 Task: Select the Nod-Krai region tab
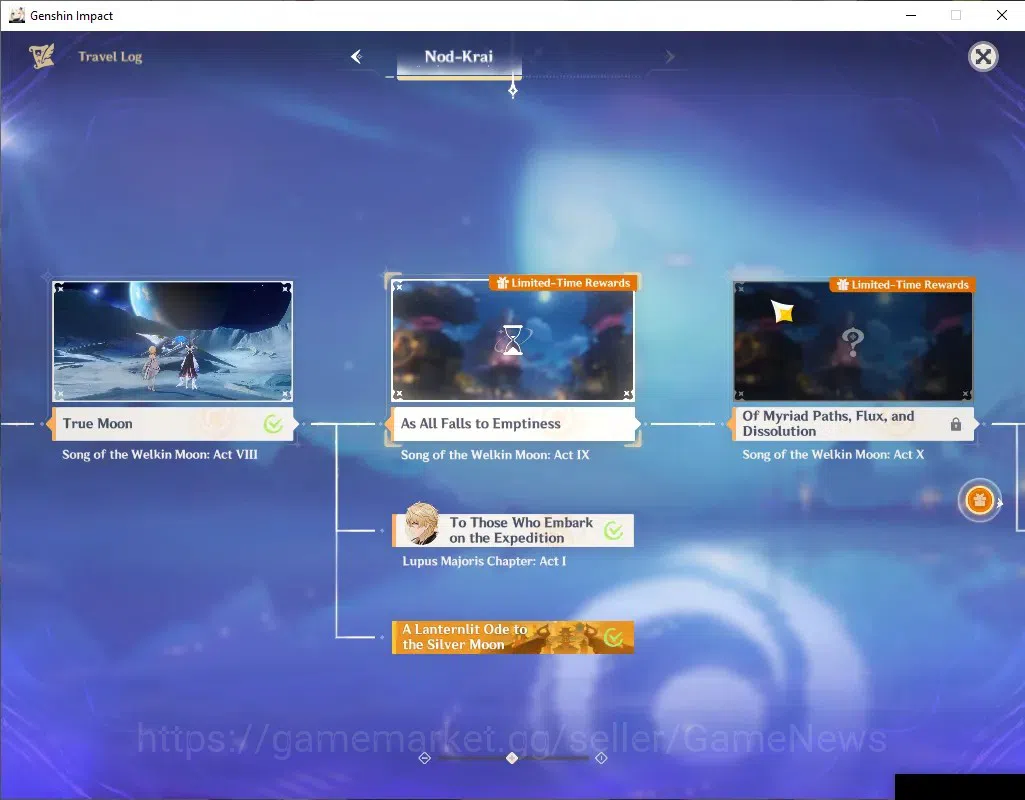tap(459, 60)
